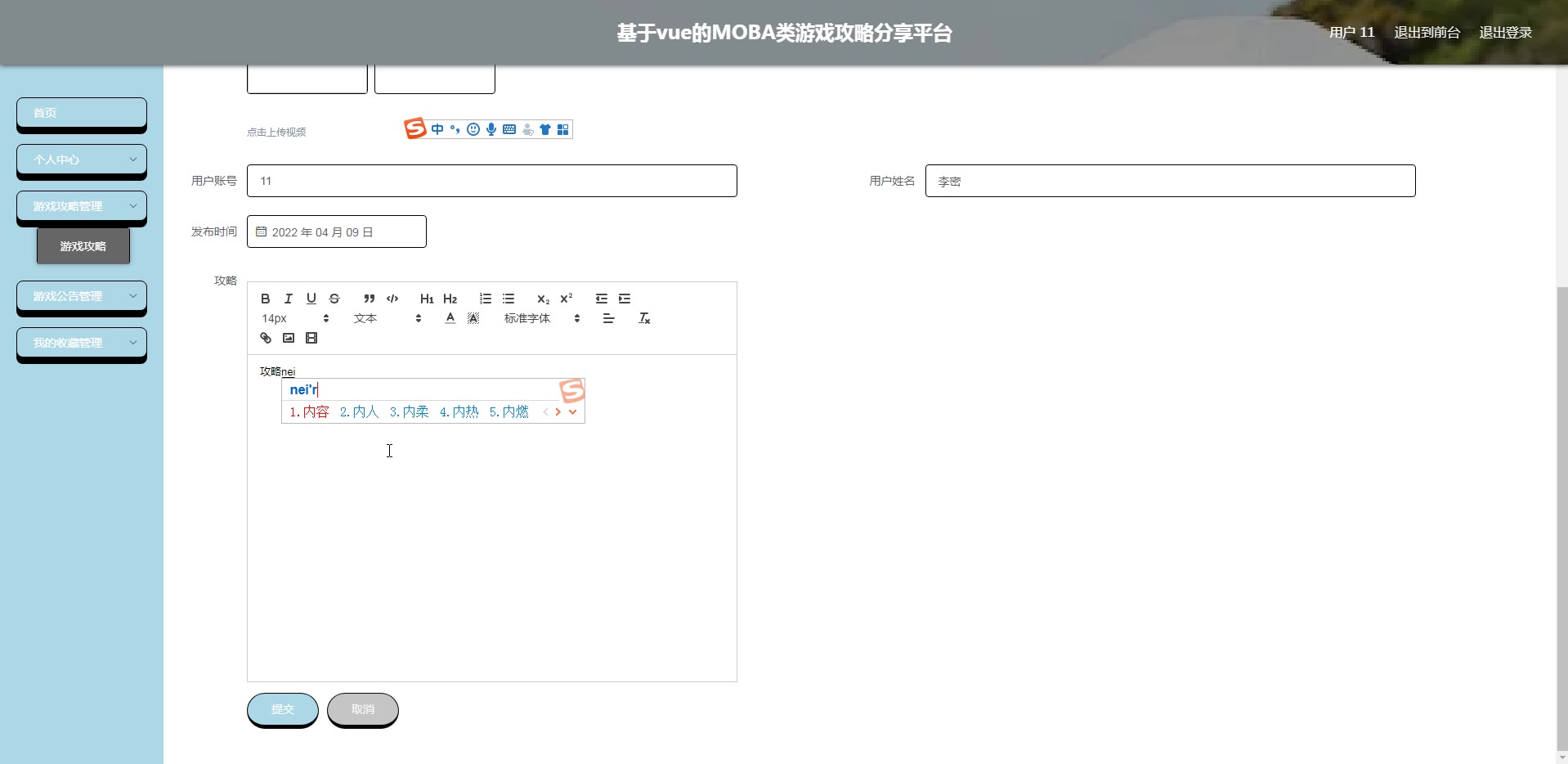1568x764 pixels.
Task: Click the page vertical scrollbar
Action: point(1562,519)
